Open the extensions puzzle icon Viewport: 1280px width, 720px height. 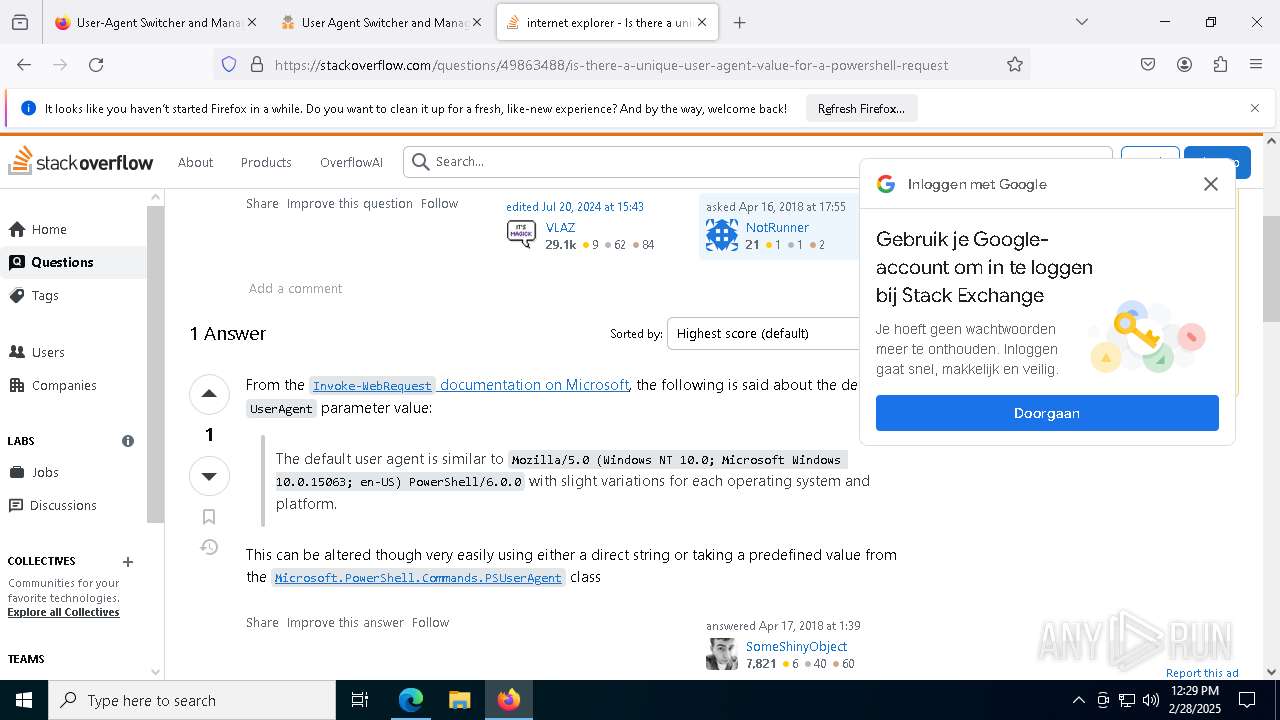coord(1220,64)
